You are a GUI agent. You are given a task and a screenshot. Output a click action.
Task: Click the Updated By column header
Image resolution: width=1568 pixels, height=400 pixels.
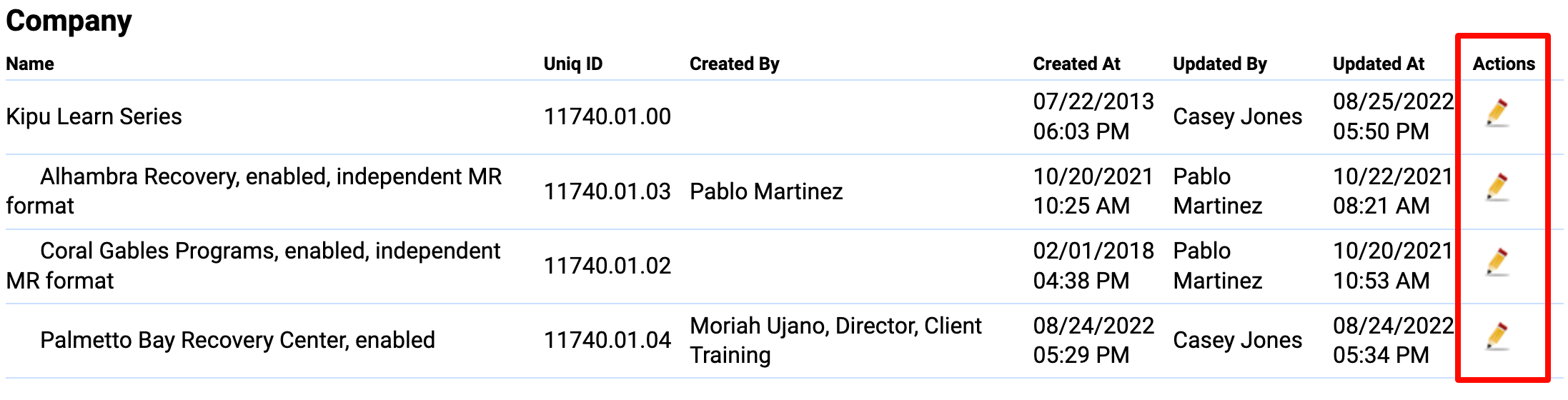tap(1219, 64)
